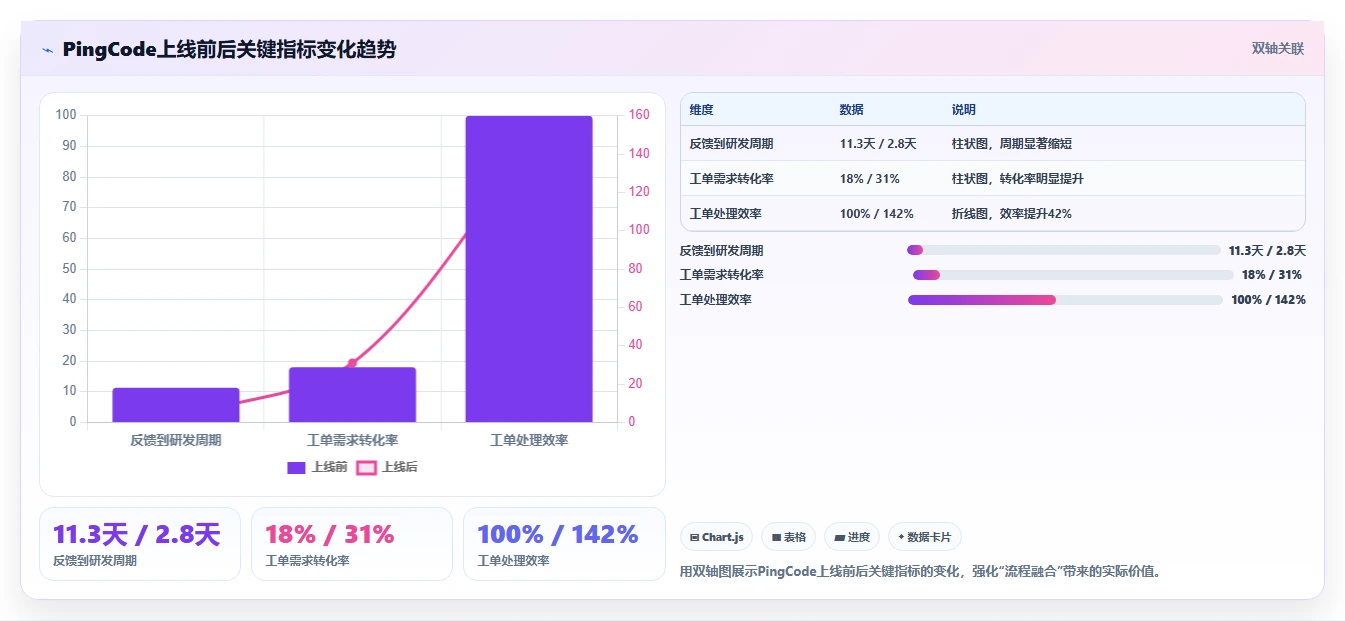Click the 工单需求转化率 progress bar
The width and height of the screenshot is (1345, 621).
click(1073, 275)
